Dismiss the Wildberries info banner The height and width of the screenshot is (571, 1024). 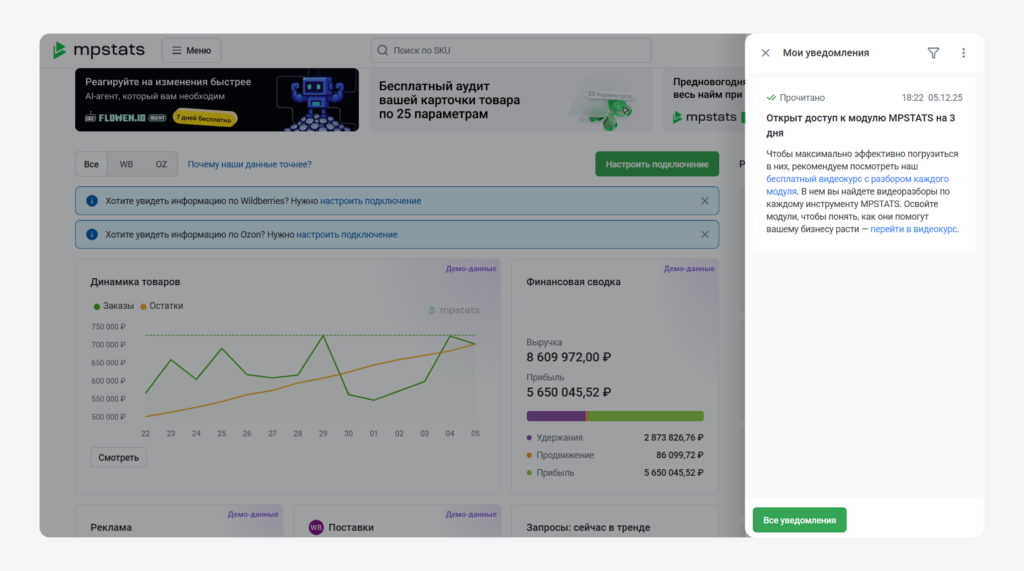pos(704,201)
